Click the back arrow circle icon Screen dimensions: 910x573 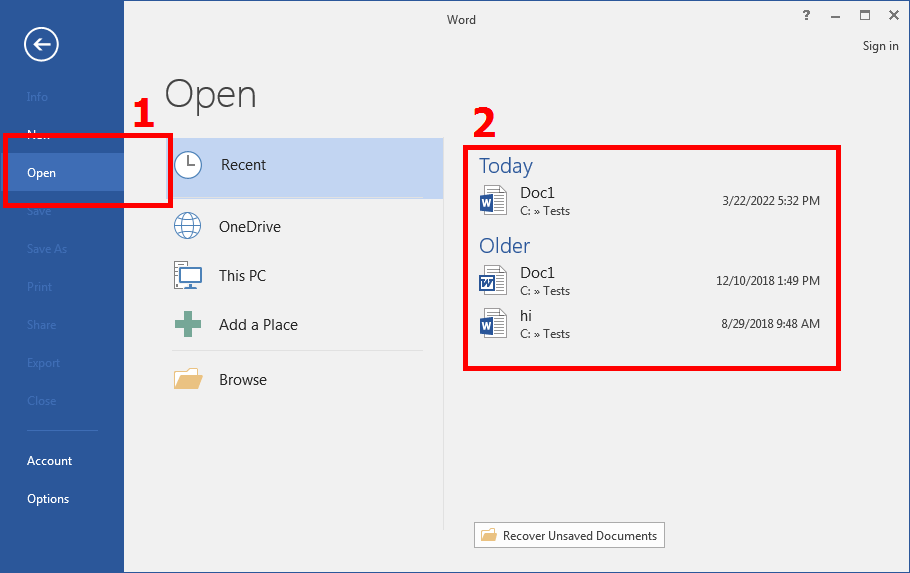click(42, 44)
